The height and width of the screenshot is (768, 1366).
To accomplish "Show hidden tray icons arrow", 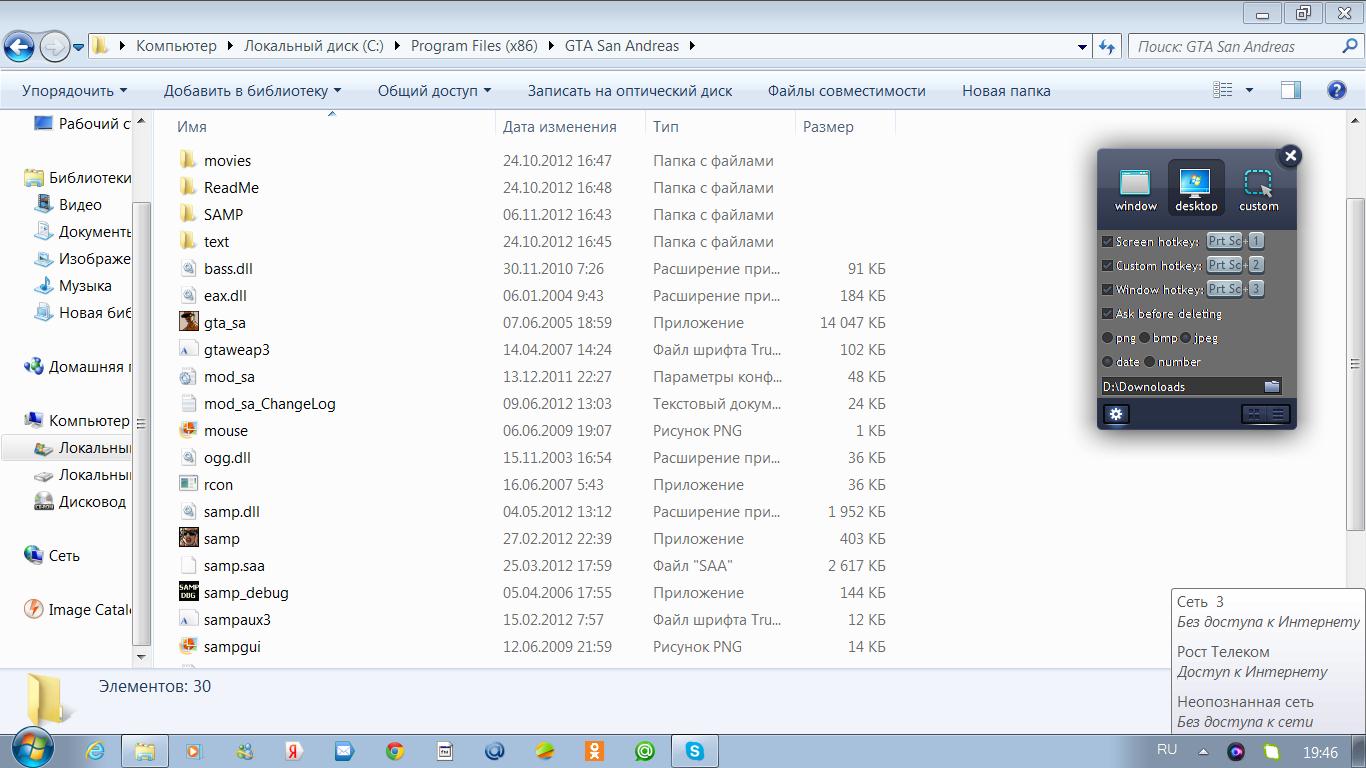I will pos(1204,752).
